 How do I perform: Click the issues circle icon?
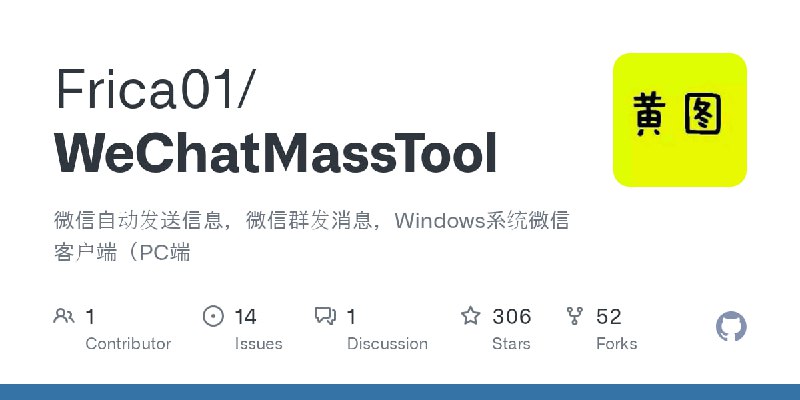coord(213,316)
